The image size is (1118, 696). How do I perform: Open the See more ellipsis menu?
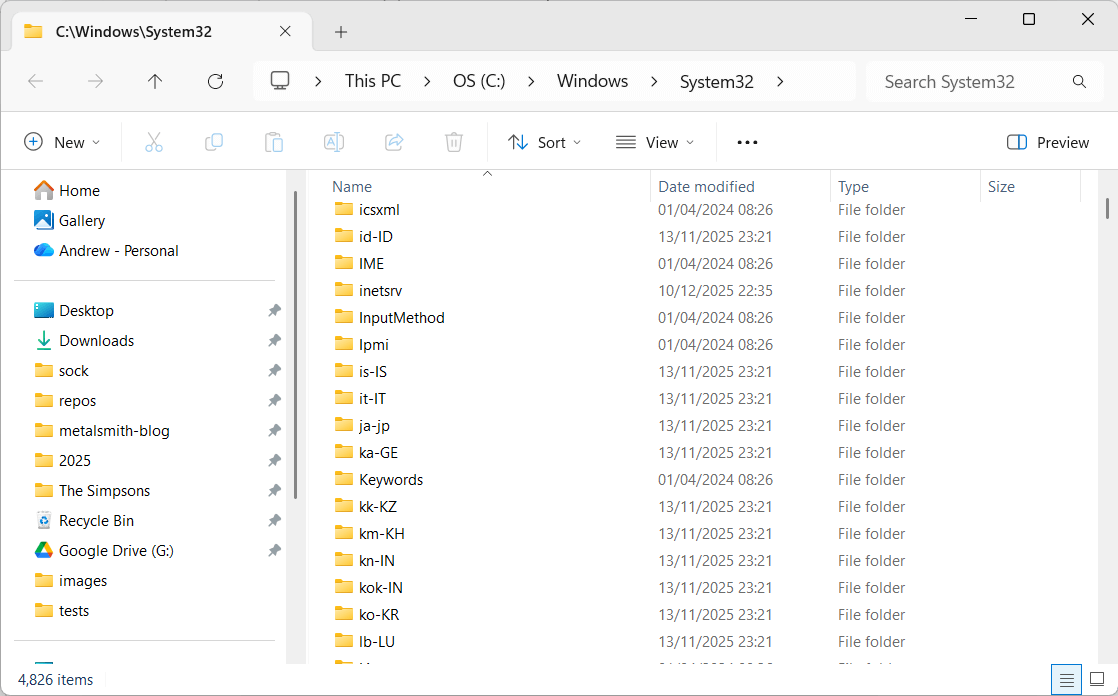point(747,143)
